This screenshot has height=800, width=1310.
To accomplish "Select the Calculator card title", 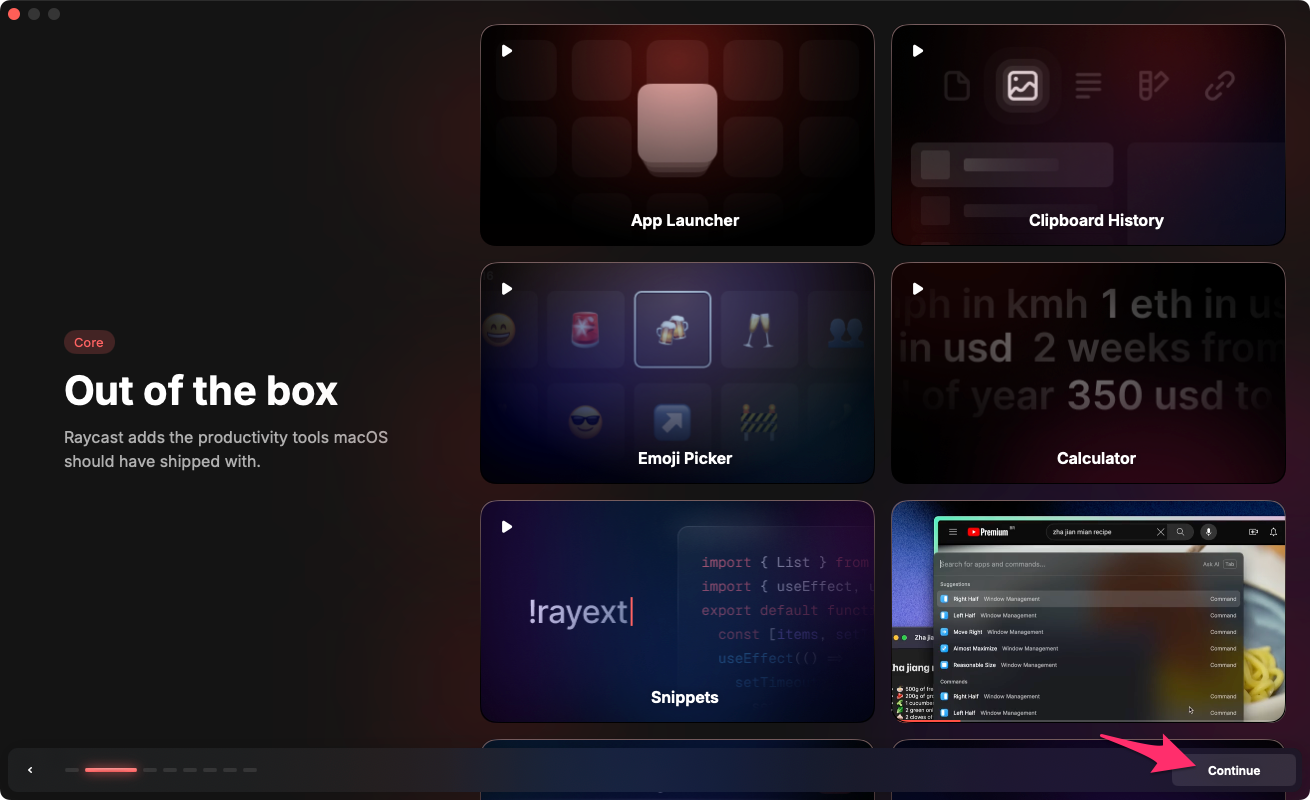I will [1096, 458].
